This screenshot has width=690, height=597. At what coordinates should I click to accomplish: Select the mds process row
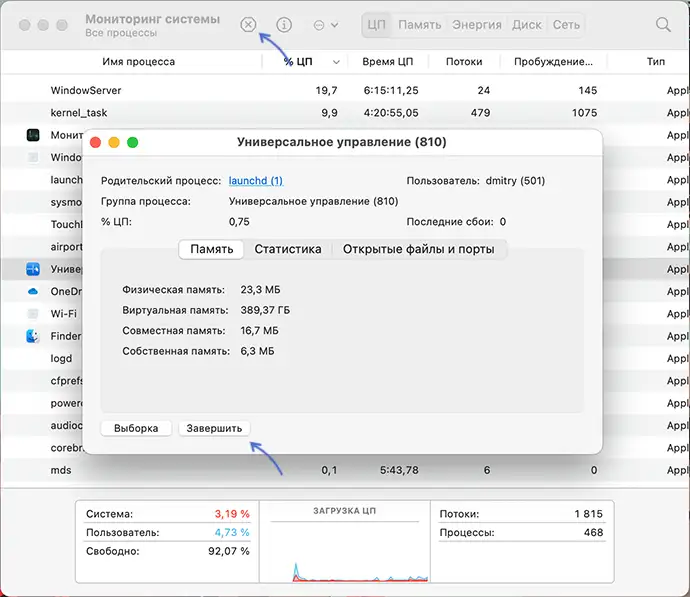(345, 470)
